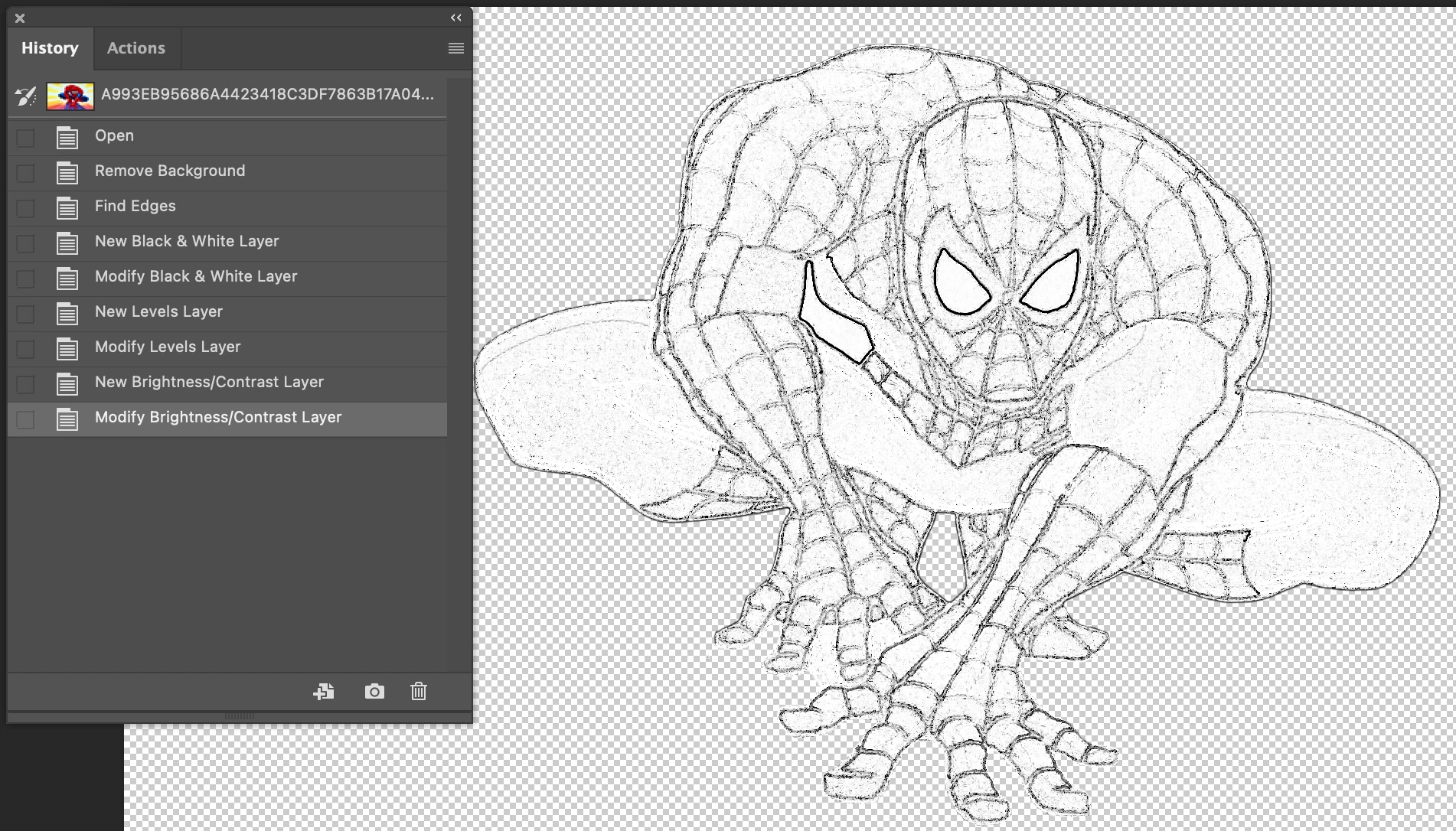
Task: Click the History panel vertical scrollbar
Action: coord(459,375)
